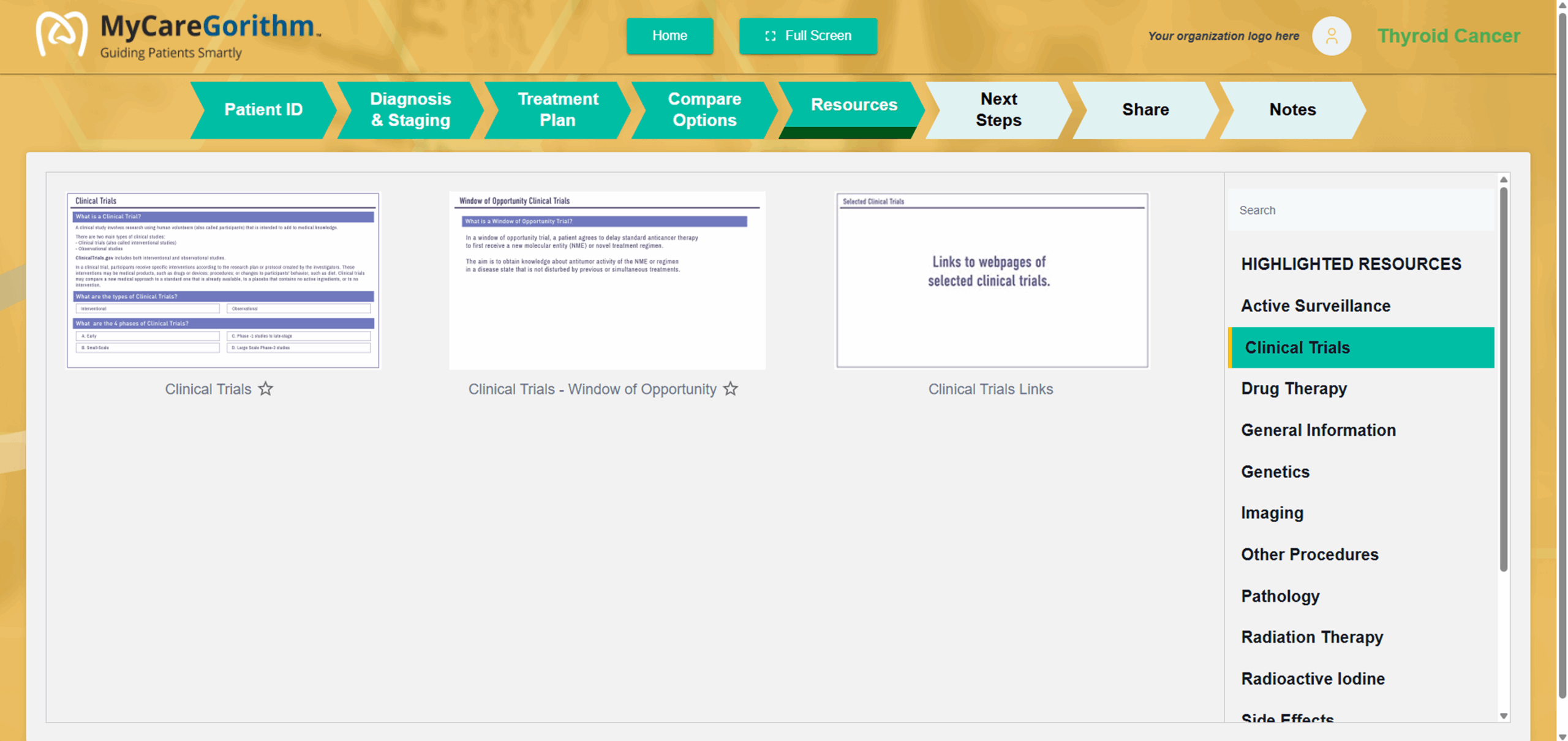
Task: Go to Compare Options tab
Action: pyautogui.click(x=704, y=110)
